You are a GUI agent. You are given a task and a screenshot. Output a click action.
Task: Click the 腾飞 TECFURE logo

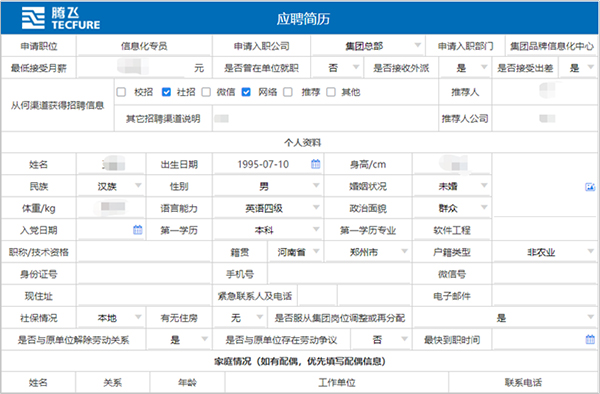61,18
